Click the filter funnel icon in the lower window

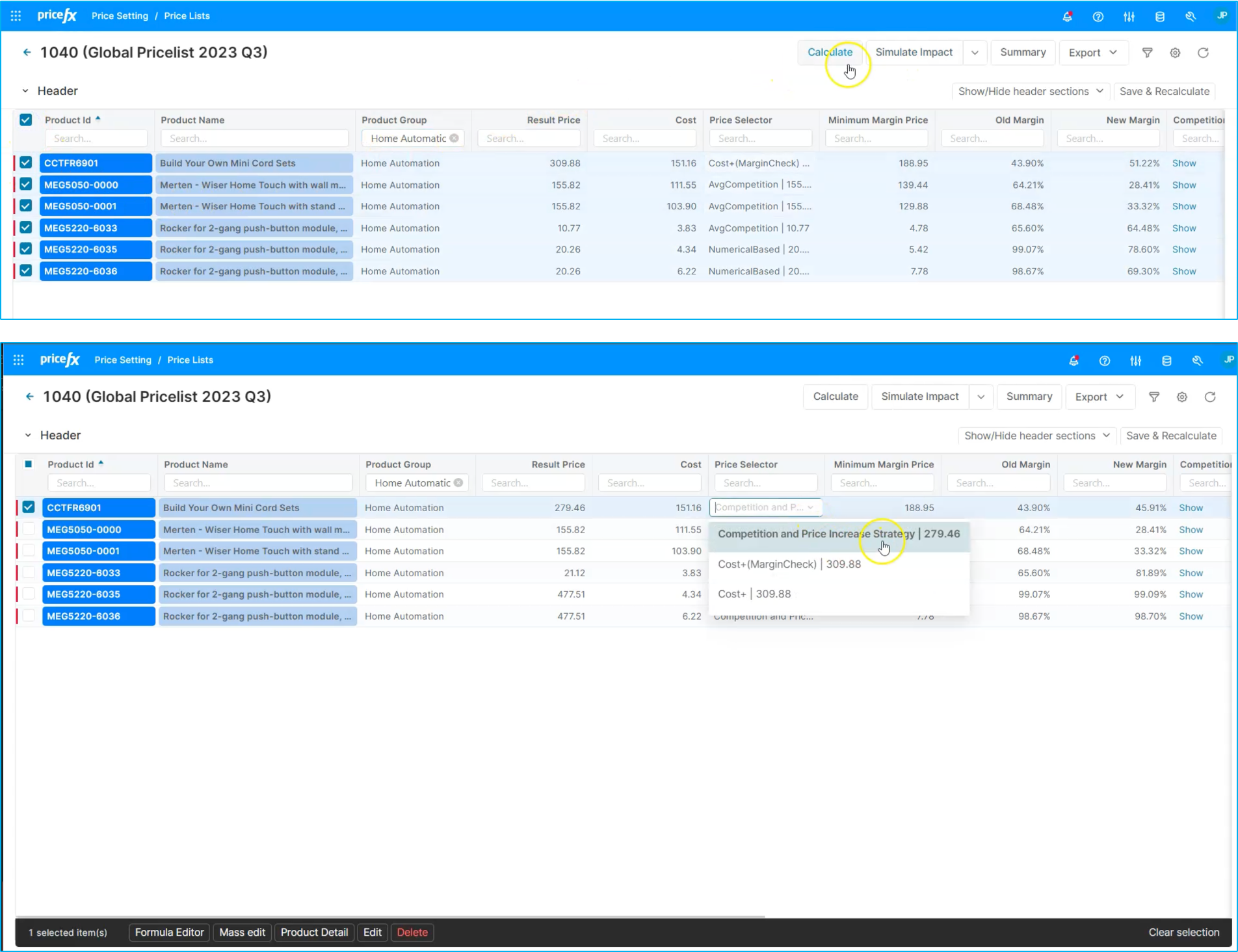(x=1153, y=397)
